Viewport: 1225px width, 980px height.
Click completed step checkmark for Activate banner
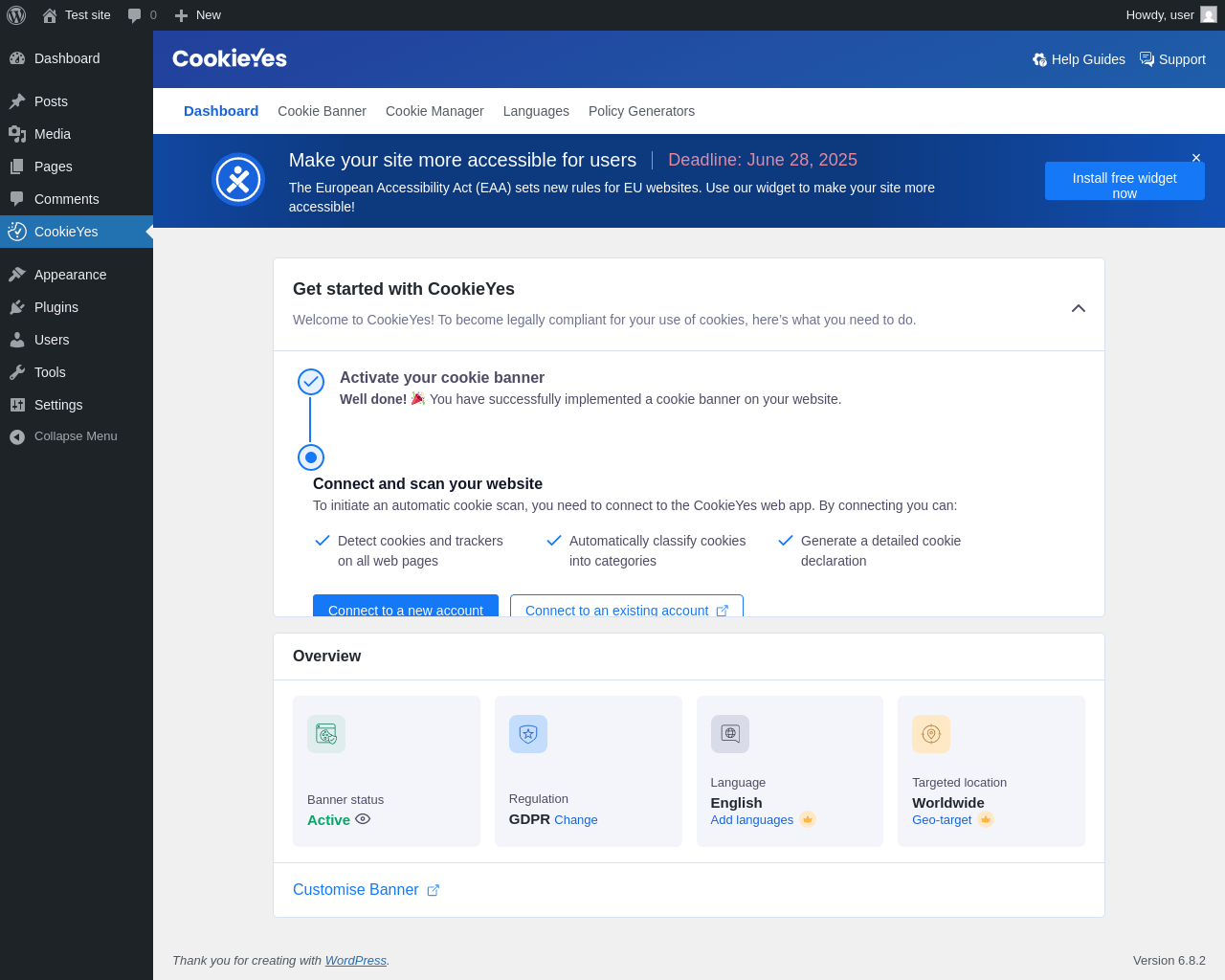pos(311,382)
